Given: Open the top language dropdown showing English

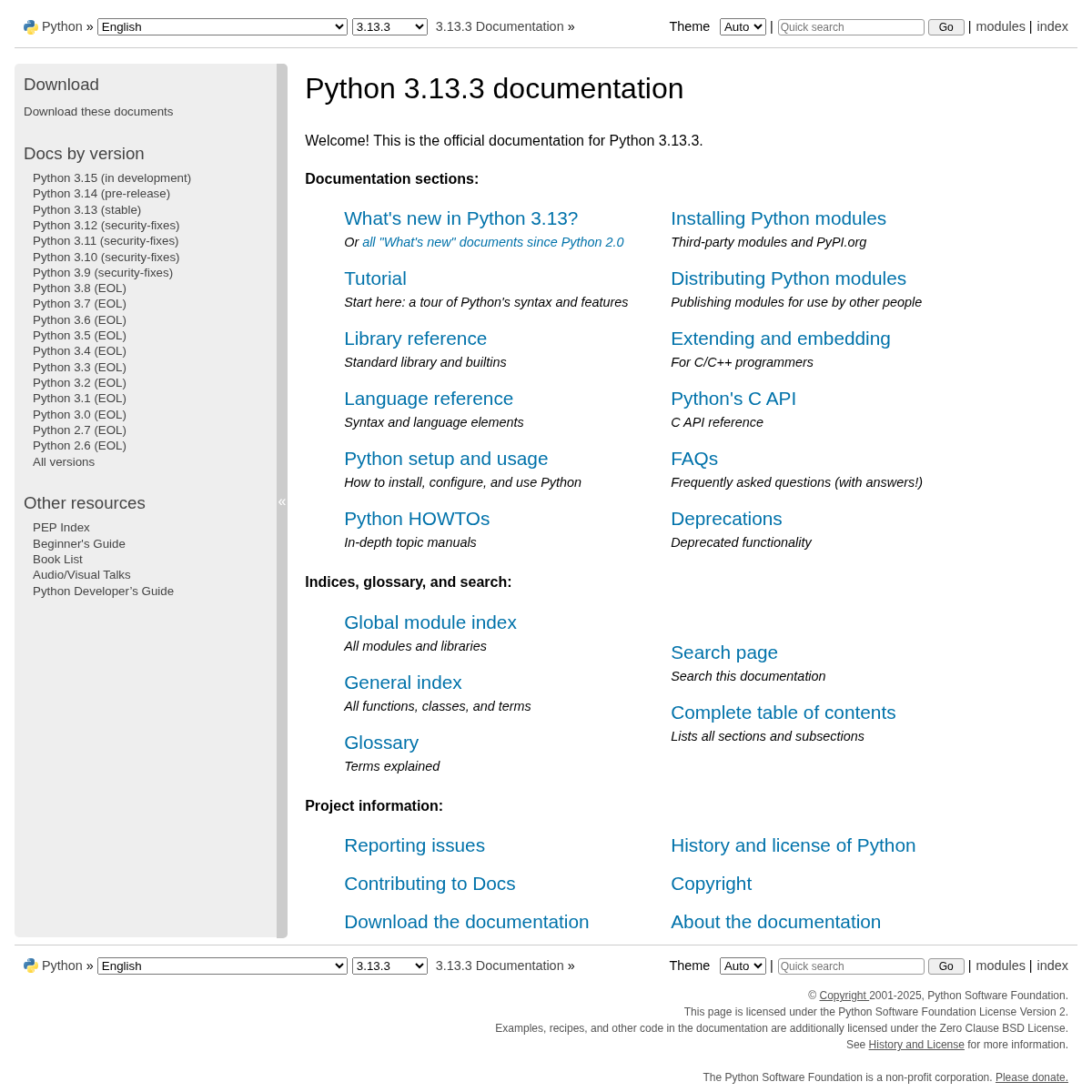Looking at the screenshot, I should [222, 27].
